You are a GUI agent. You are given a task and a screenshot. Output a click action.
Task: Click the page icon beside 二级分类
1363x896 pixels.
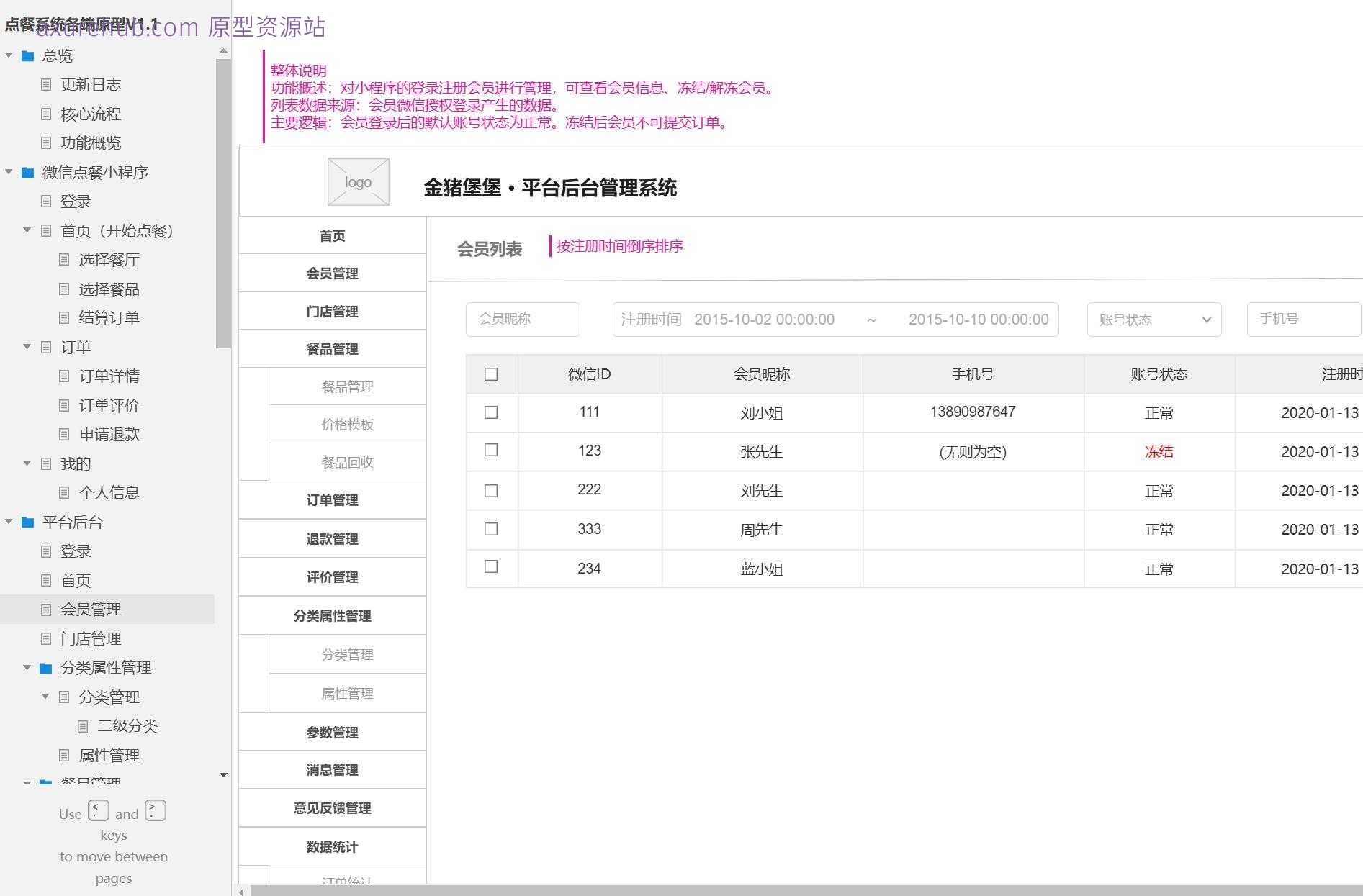pos(83,726)
